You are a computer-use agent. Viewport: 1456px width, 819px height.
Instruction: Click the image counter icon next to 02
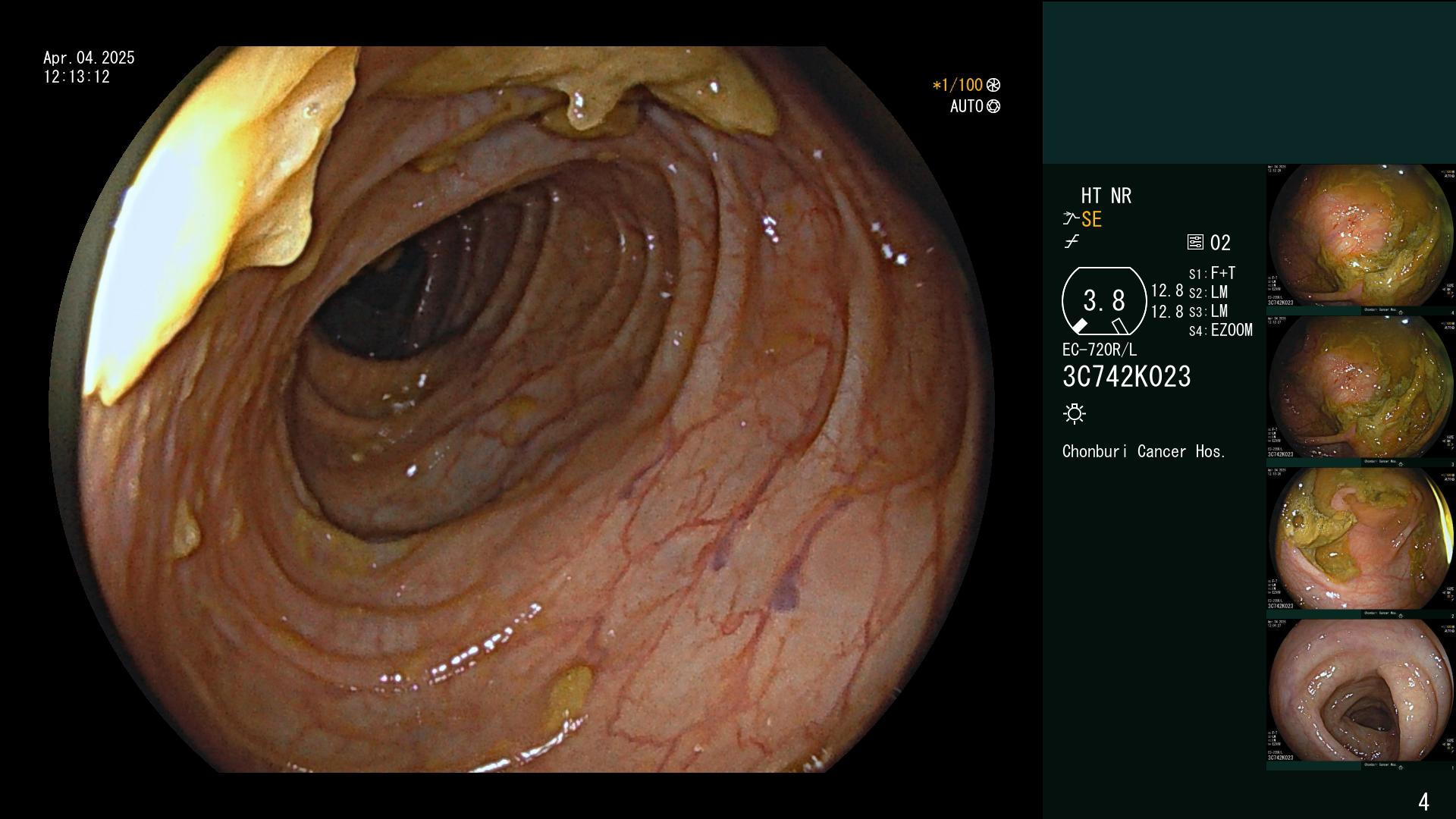click(1195, 243)
